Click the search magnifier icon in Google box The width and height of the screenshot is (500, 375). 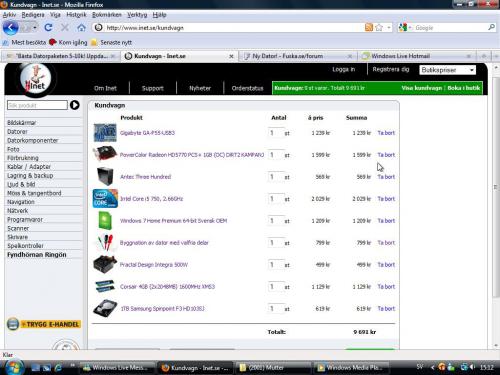click(x=491, y=27)
